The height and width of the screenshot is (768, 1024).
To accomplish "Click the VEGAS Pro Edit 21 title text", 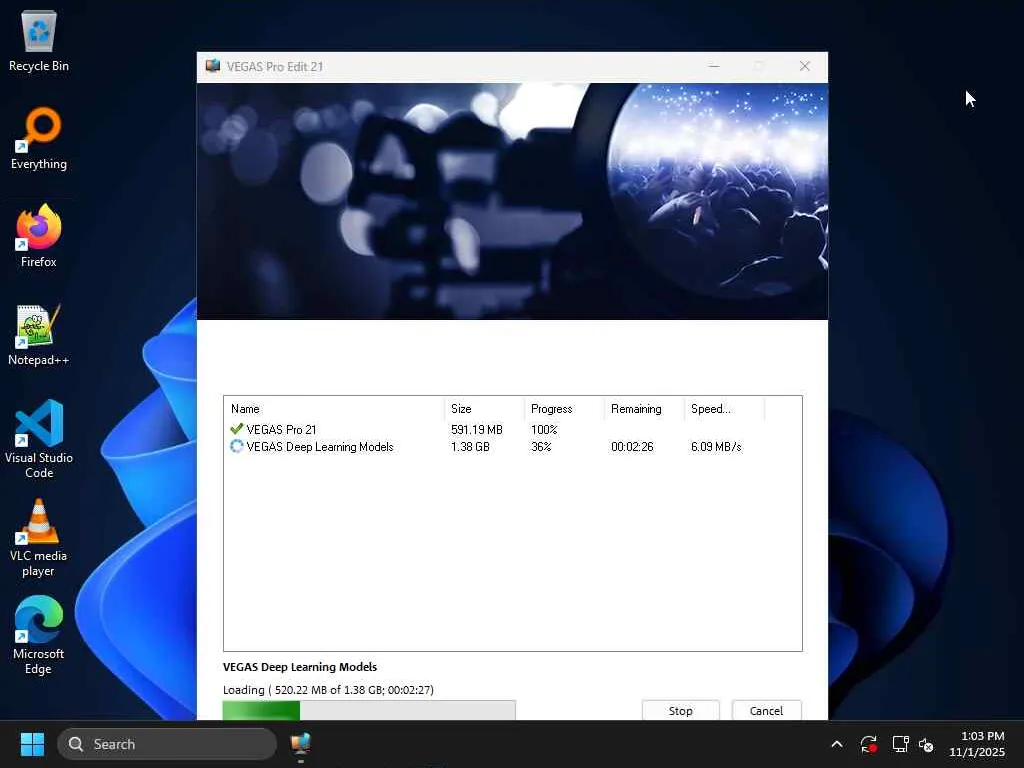I will click(275, 67).
